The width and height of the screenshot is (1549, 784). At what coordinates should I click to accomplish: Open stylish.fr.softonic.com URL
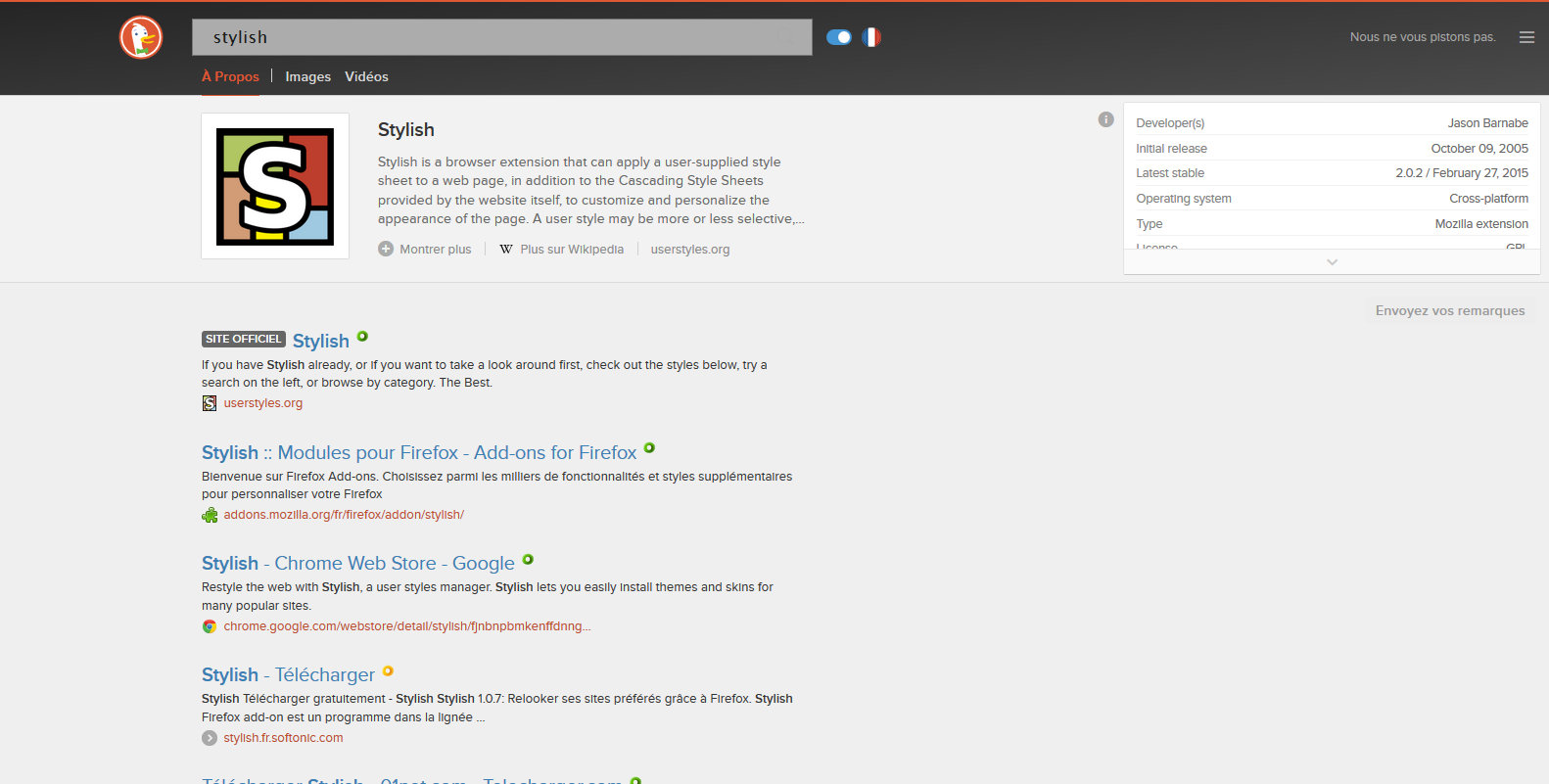point(283,738)
